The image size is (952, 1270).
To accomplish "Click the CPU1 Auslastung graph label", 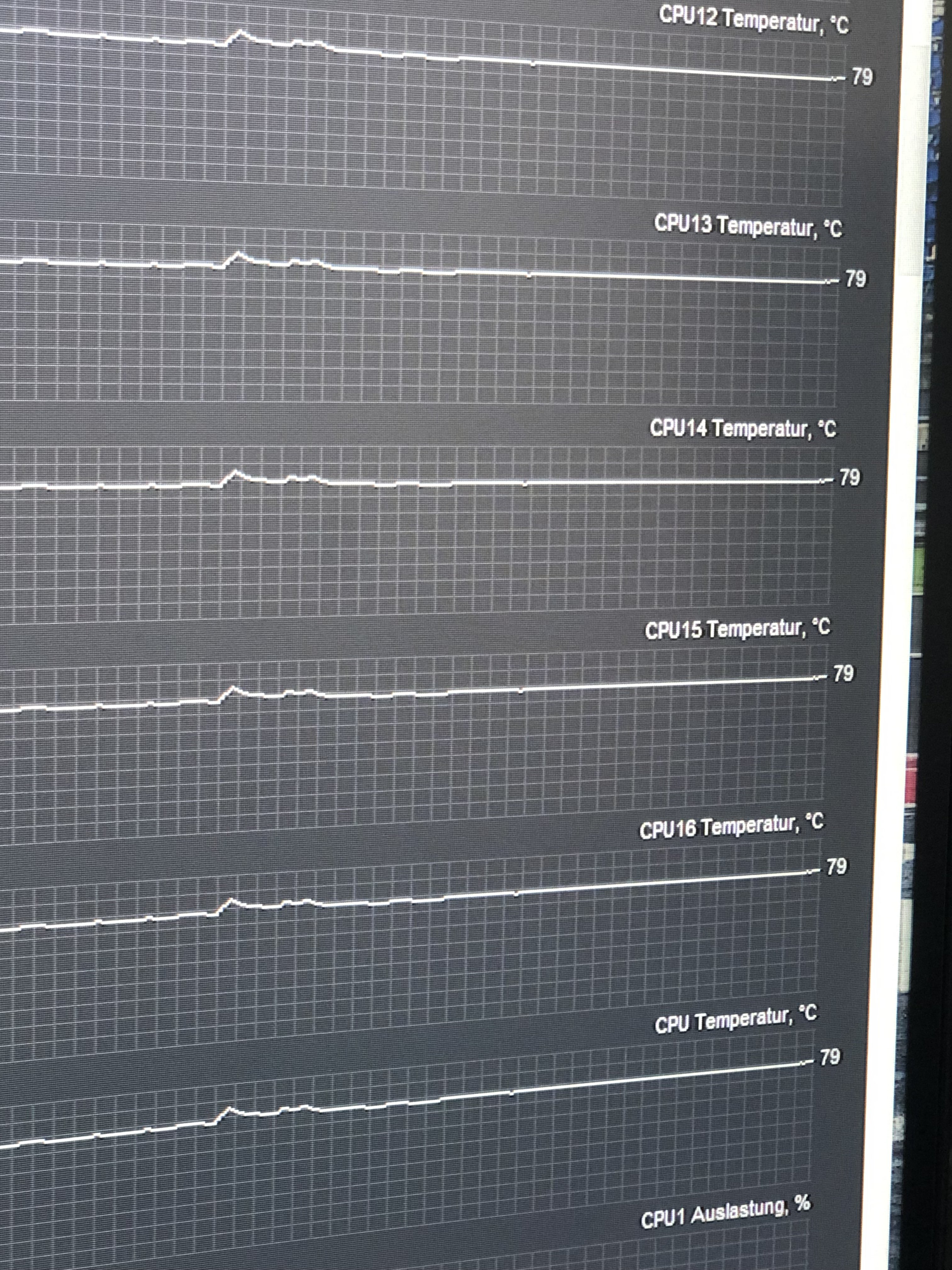I will point(725,1212).
